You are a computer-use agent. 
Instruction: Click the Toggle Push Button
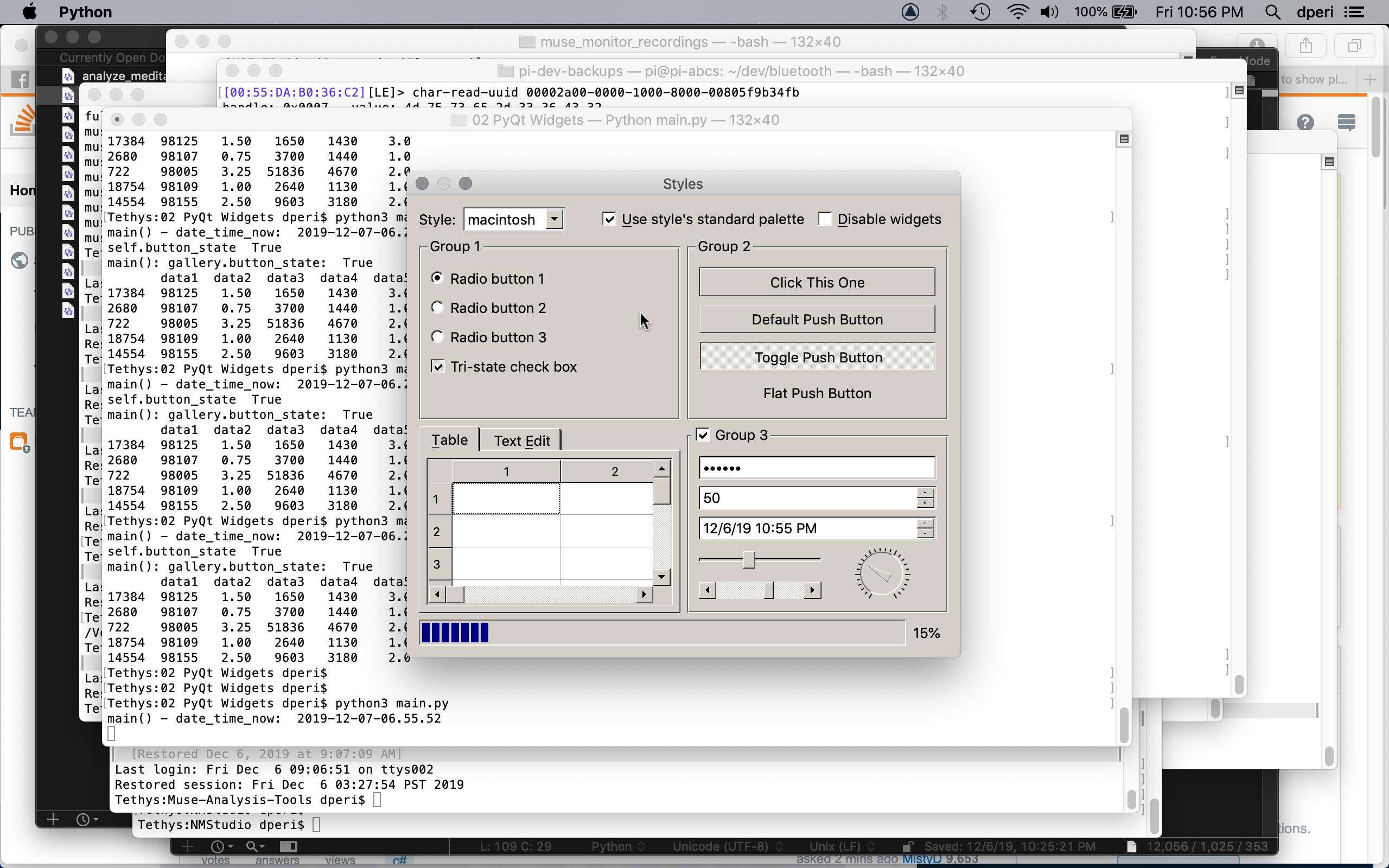click(x=817, y=357)
